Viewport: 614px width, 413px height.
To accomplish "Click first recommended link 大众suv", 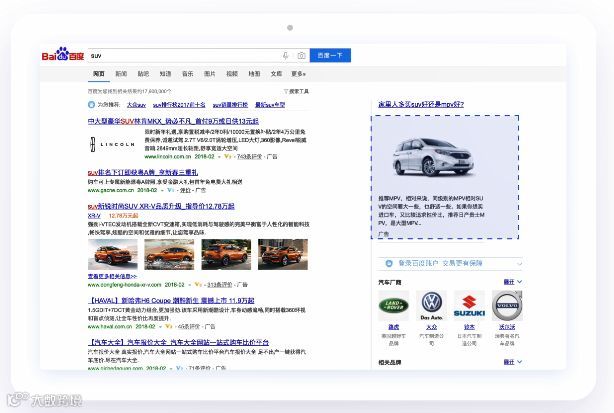I will (x=136, y=105).
